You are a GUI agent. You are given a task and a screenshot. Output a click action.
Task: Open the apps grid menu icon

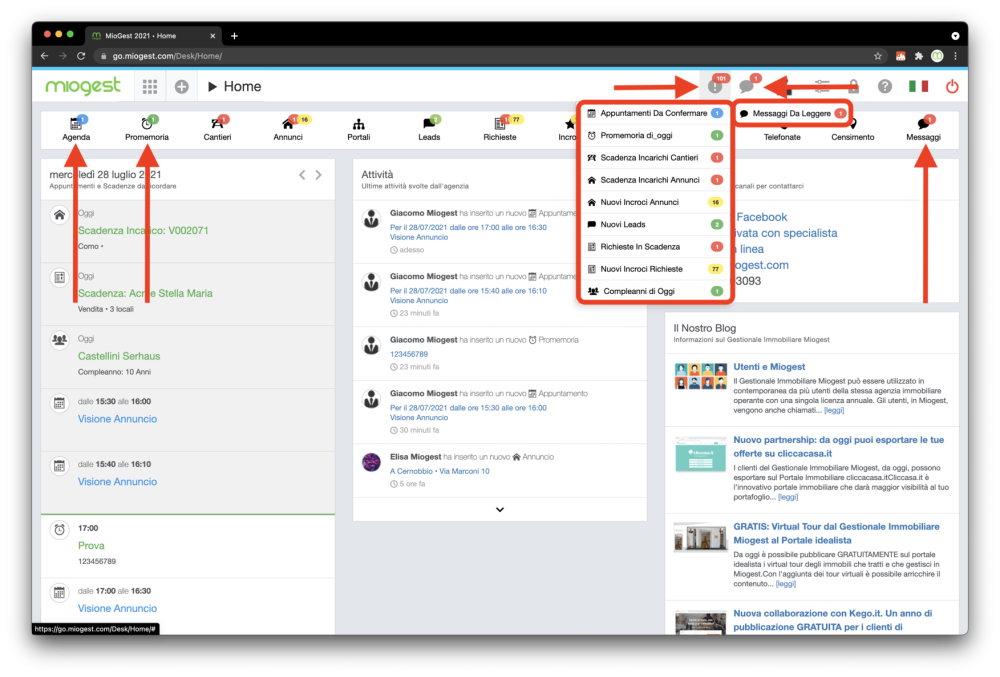[150, 87]
